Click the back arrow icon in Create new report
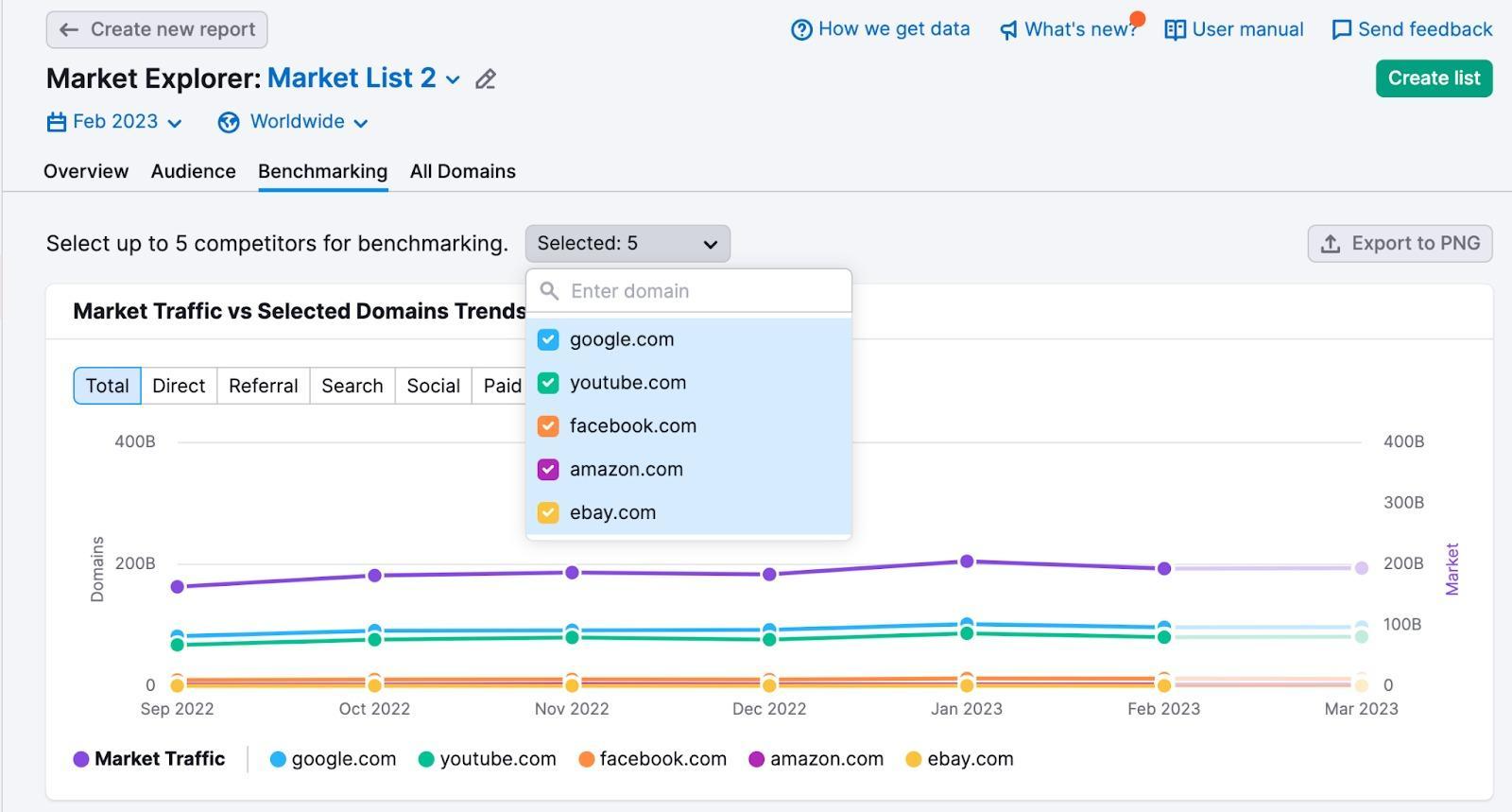Viewport: 1512px width, 812px height. coord(69,30)
